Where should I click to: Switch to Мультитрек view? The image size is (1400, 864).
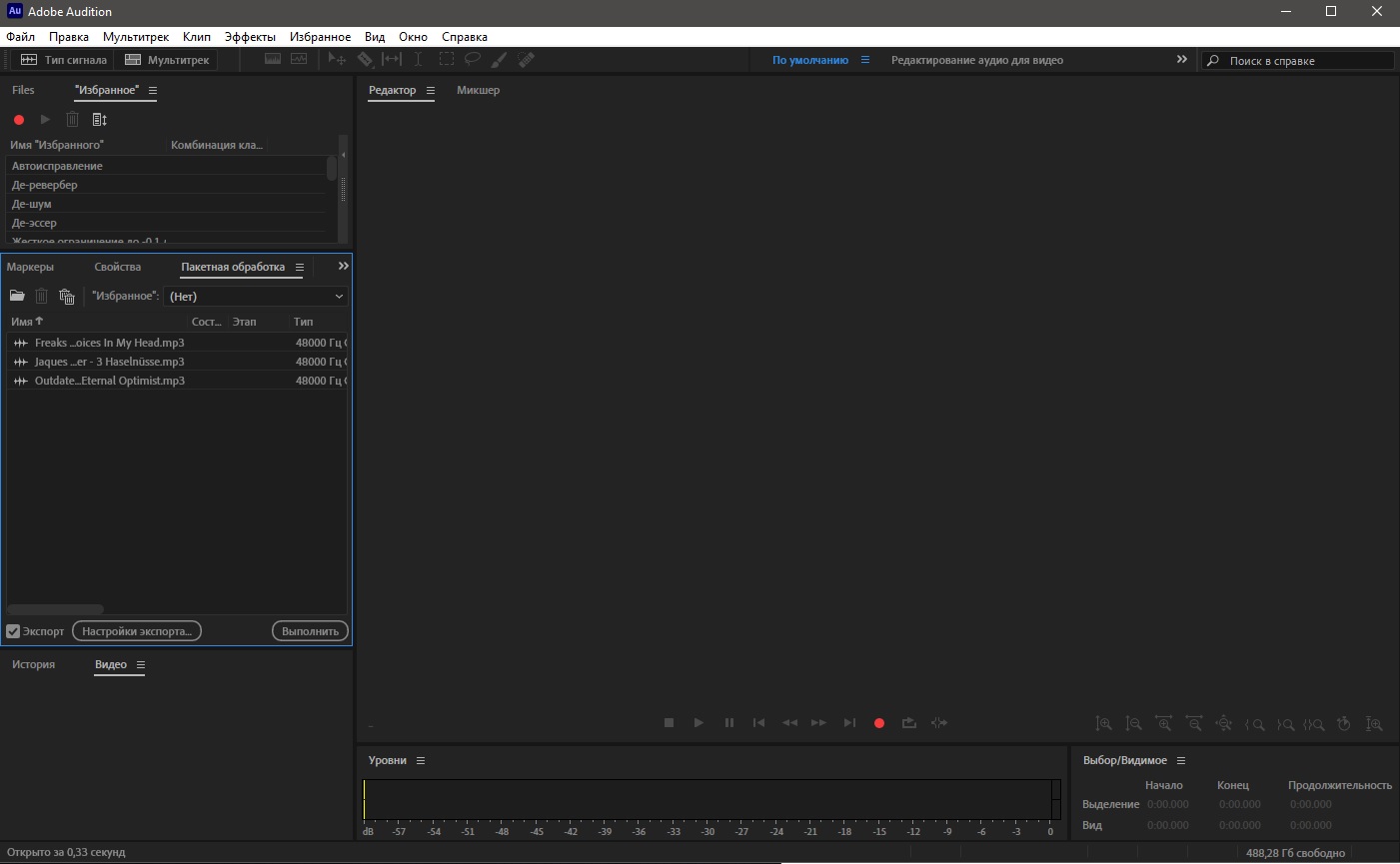[x=167, y=60]
